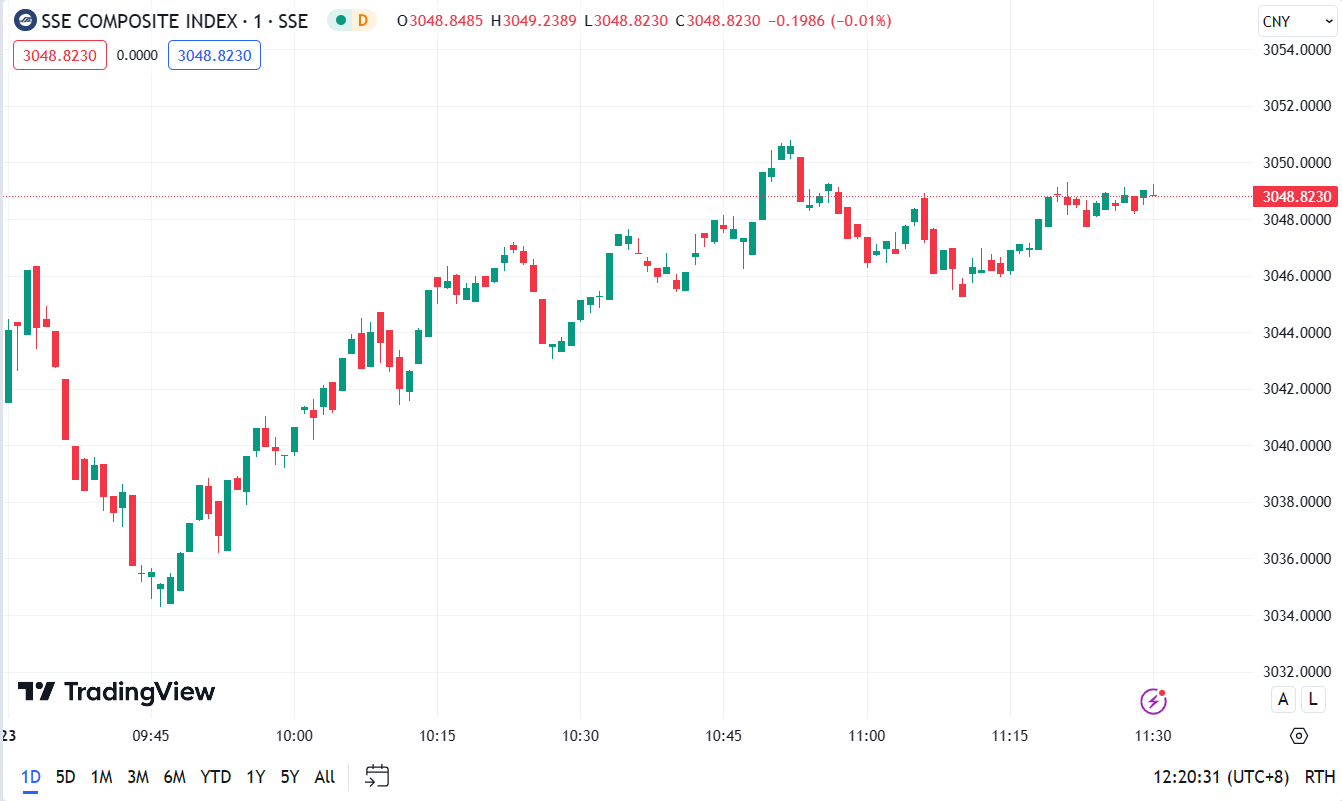This screenshot has height=801, width=1342.
Task: Click the red sell price 3048.8230 button
Action: 60,55
